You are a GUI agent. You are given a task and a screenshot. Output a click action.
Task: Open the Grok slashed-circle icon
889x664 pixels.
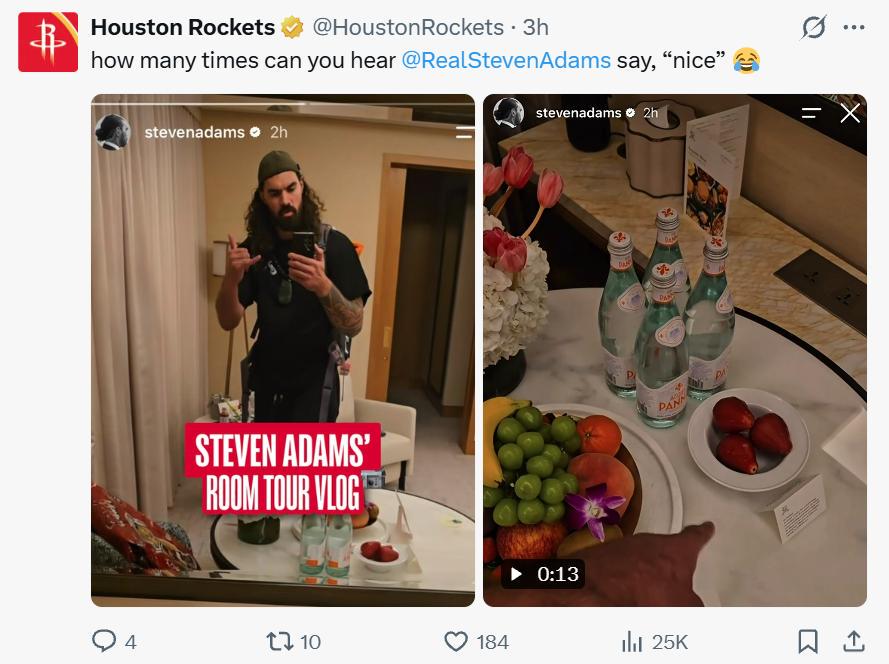click(x=814, y=27)
